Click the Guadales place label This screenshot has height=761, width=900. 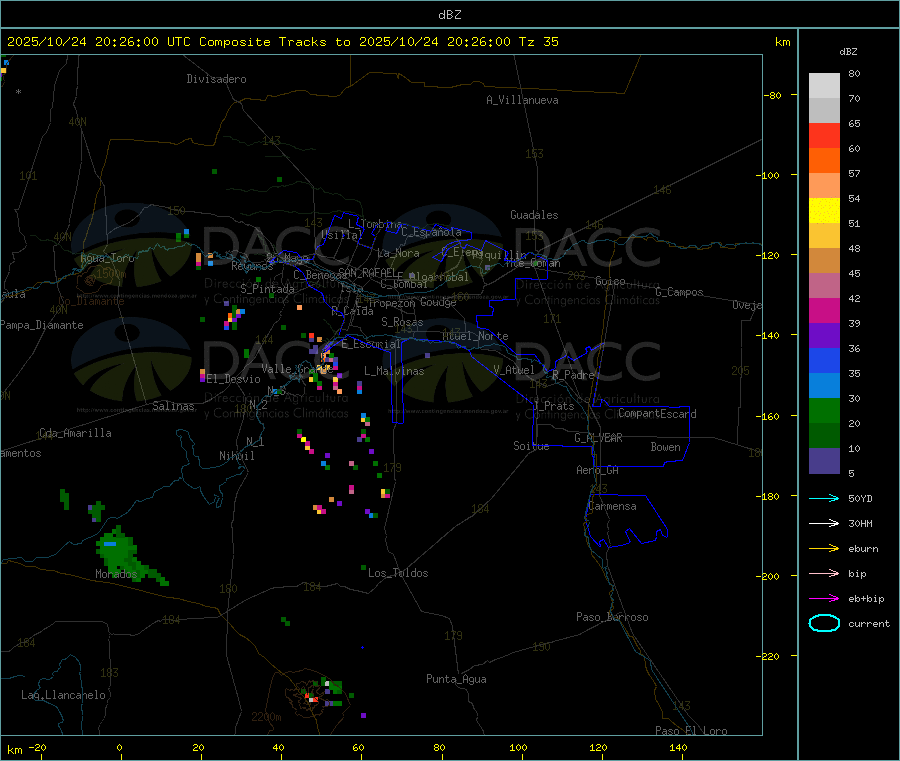pos(534,215)
